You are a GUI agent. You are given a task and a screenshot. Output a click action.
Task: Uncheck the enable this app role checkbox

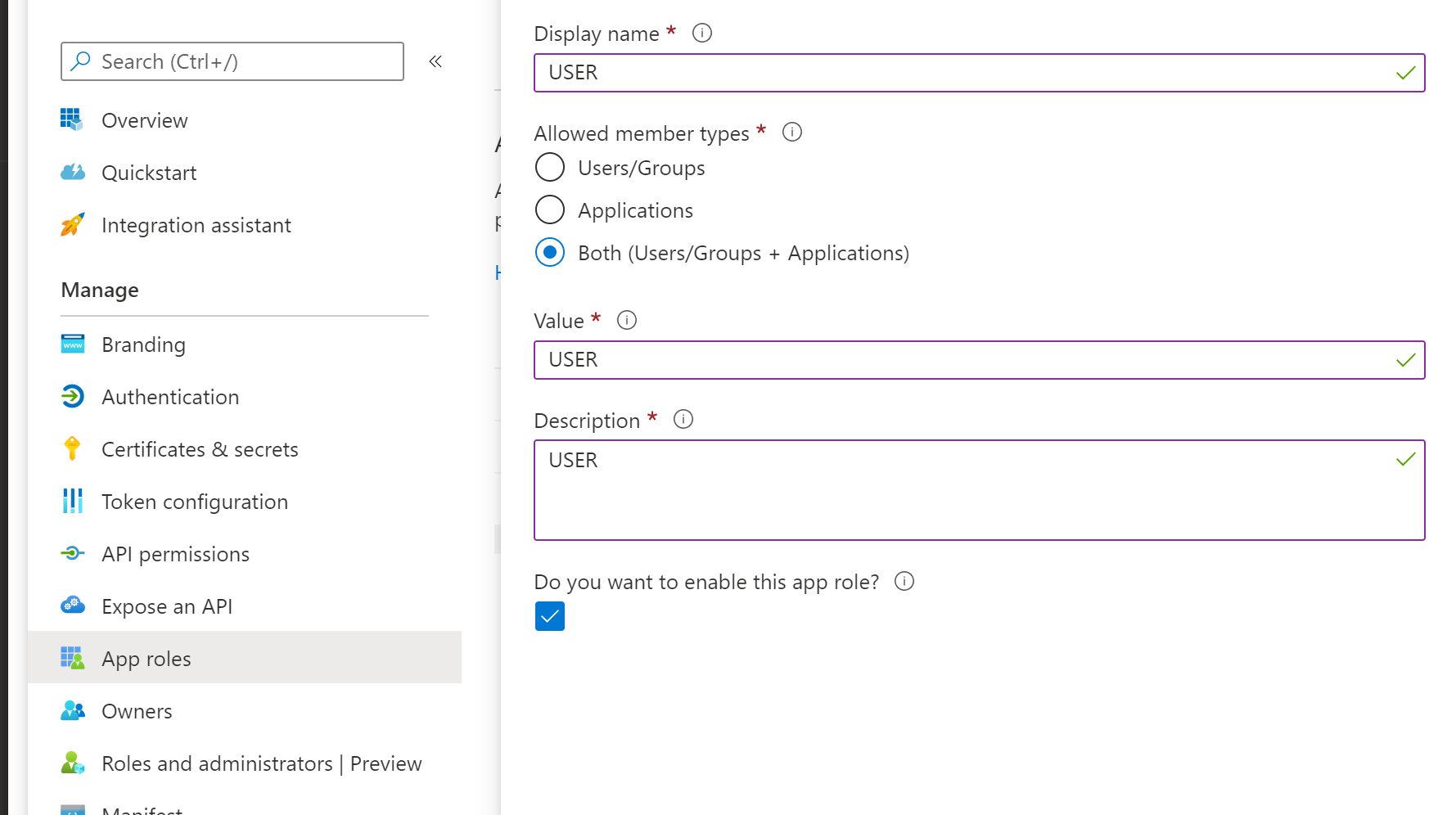[550, 616]
